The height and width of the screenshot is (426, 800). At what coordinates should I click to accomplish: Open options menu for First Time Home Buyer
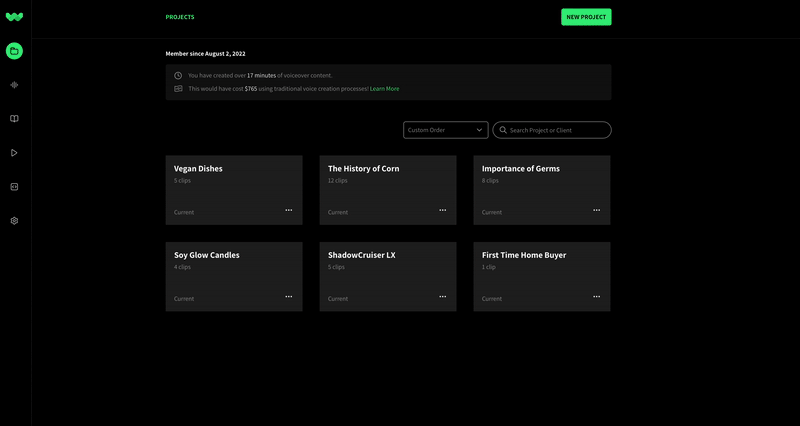pos(596,296)
